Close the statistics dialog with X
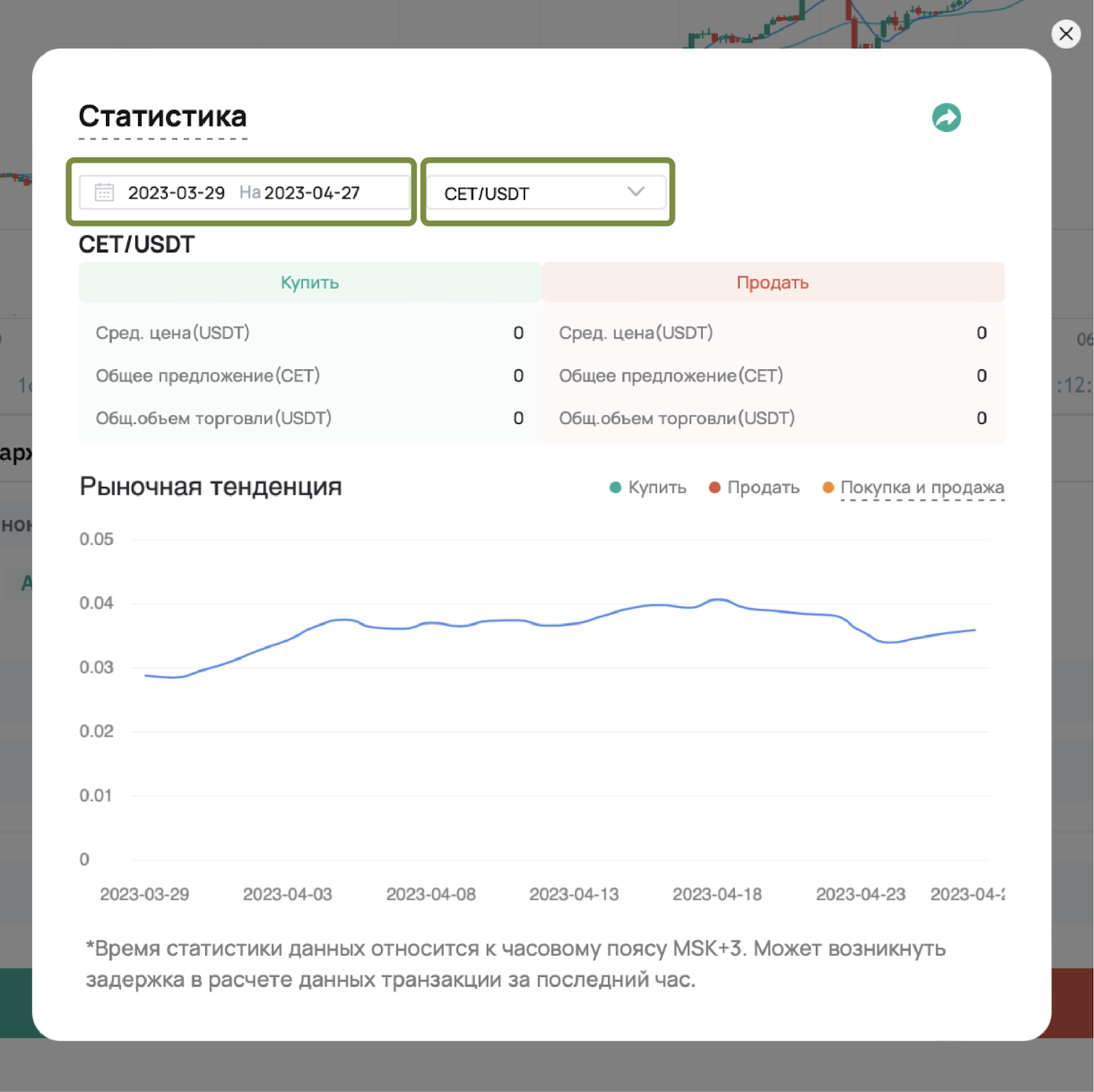The height and width of the screenshot is (1092, 1094). [1065, 34]
